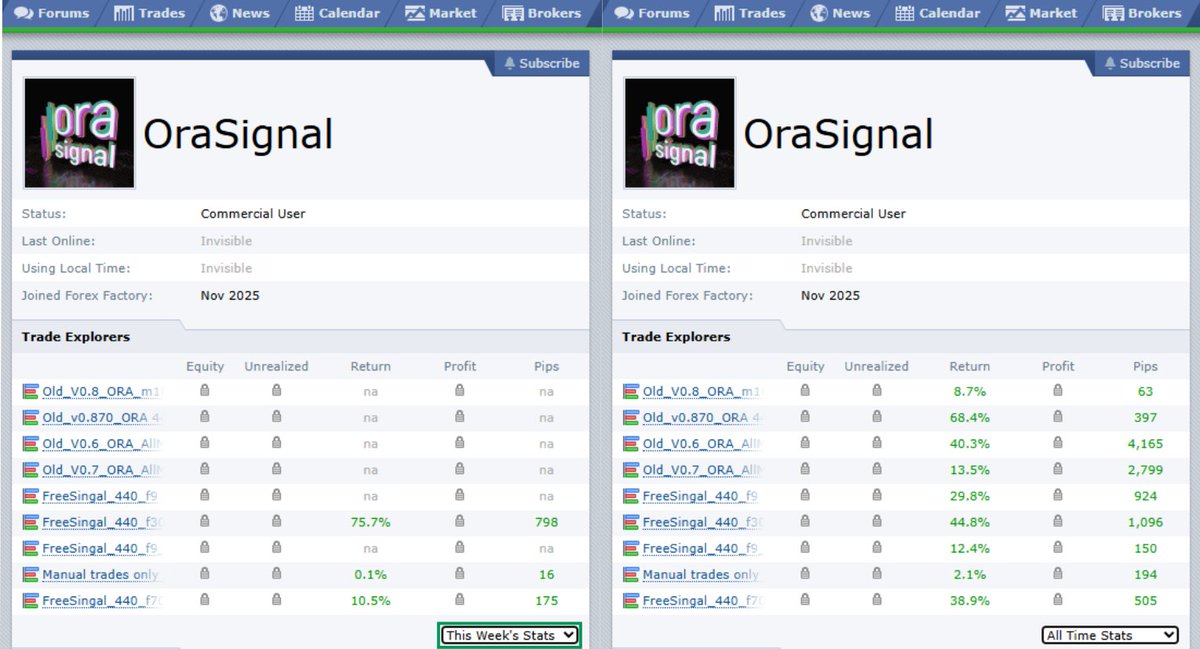The height and width of the screenshot is (649, 1200).
Task: Click the 798 pips value
Action: pos(546,522)
